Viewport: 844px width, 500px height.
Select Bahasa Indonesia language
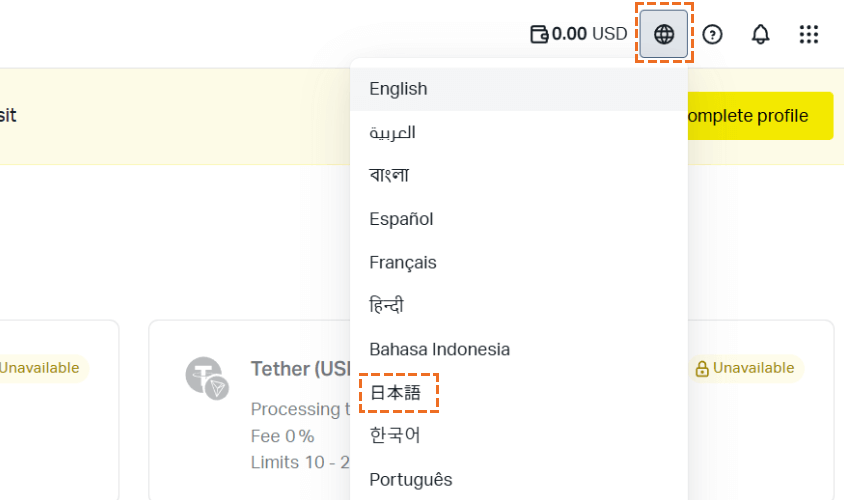click(x=440, y=349)
